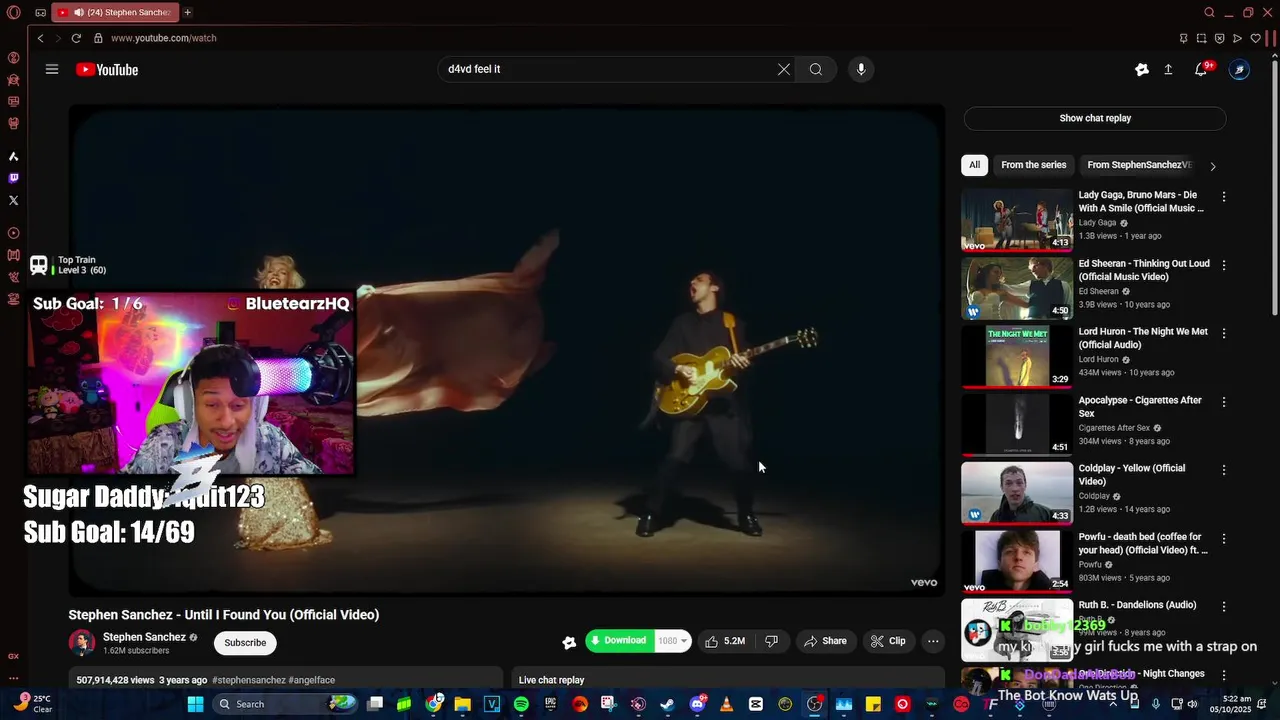Open the Apocalypse video thumbnail
Image resolution: width=1280 pixels, height=720 pixels.
click(x=1017, y=425)
